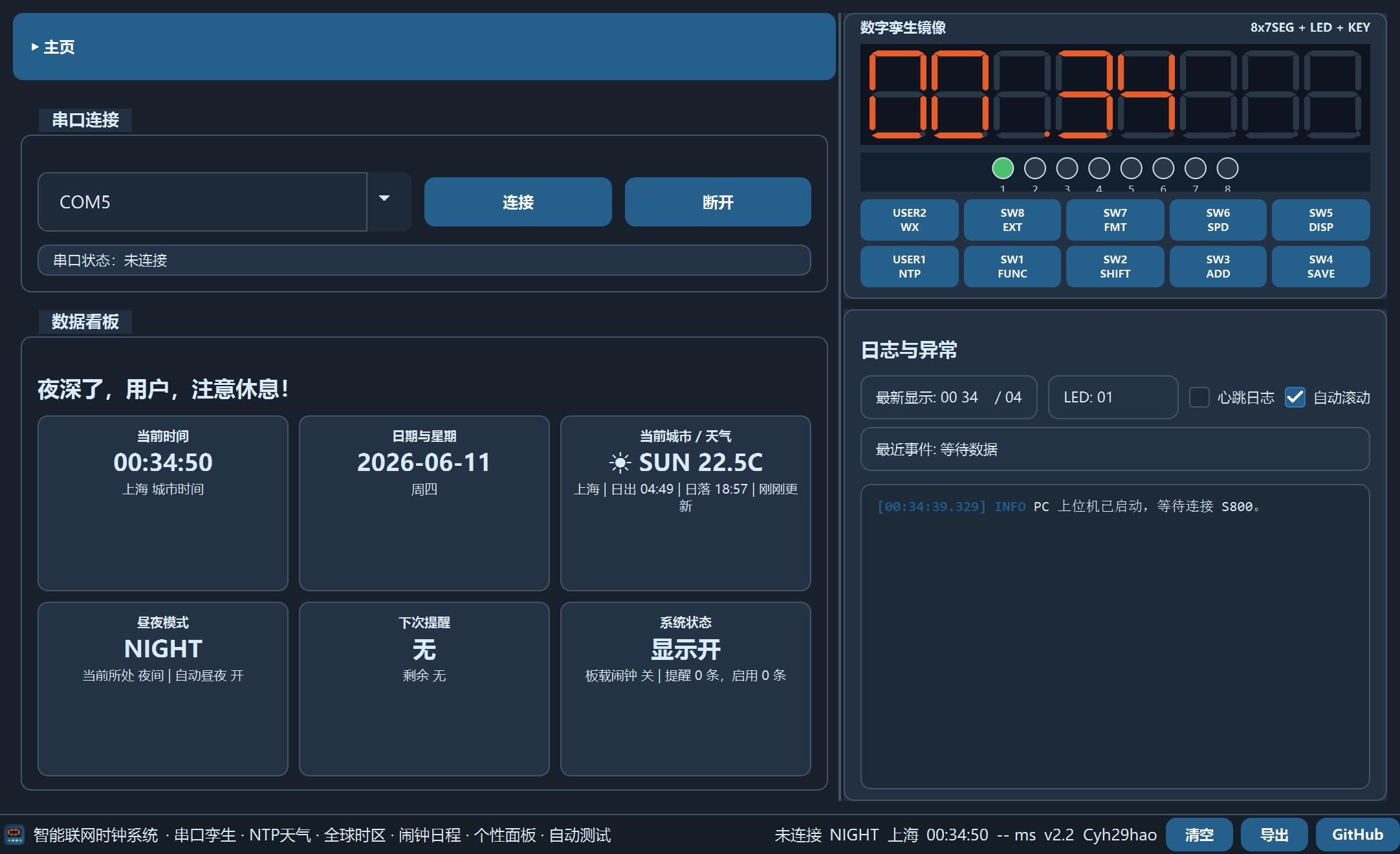Click the 串口状态: 未连接 status field
The height and width of the screenshot is (854, 1400).
coord(424,260)
